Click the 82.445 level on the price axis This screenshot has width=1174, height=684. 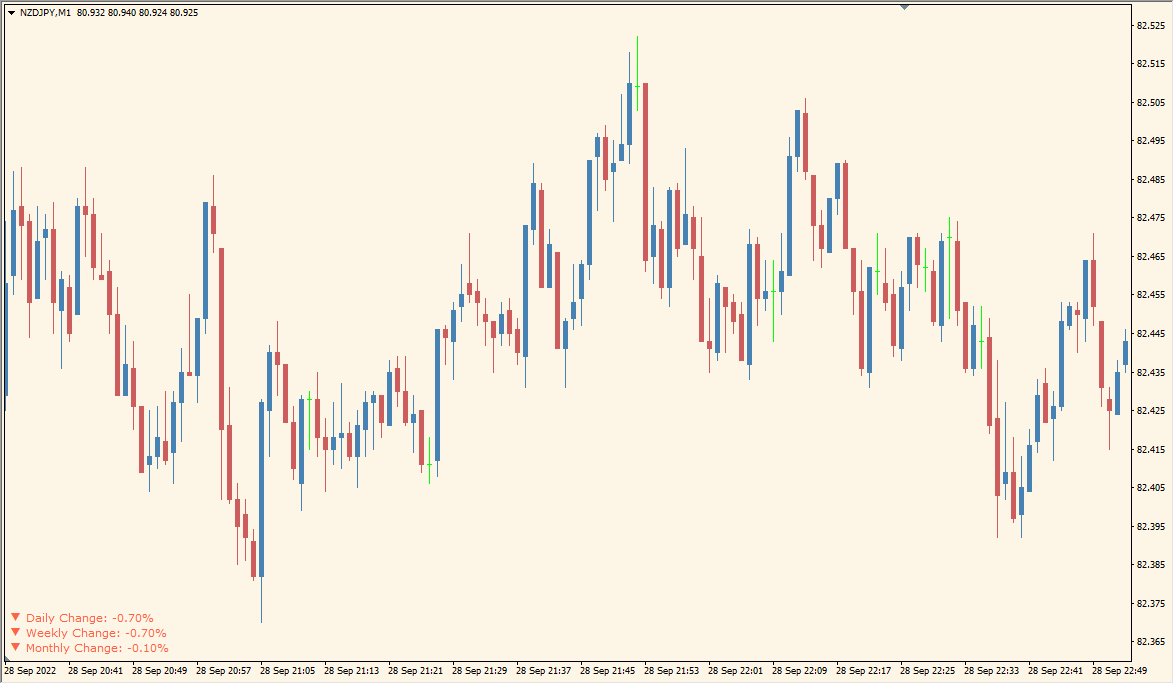pyautogui.click(x=1150, y=333)
